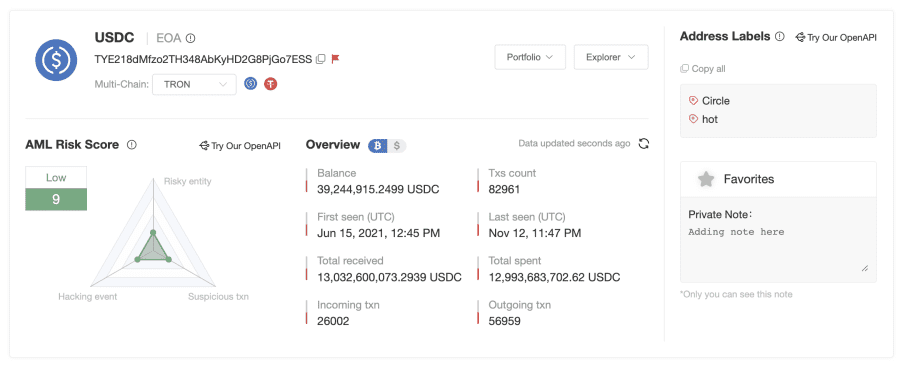Click the Incoming txn value 26002

(333, 321)
